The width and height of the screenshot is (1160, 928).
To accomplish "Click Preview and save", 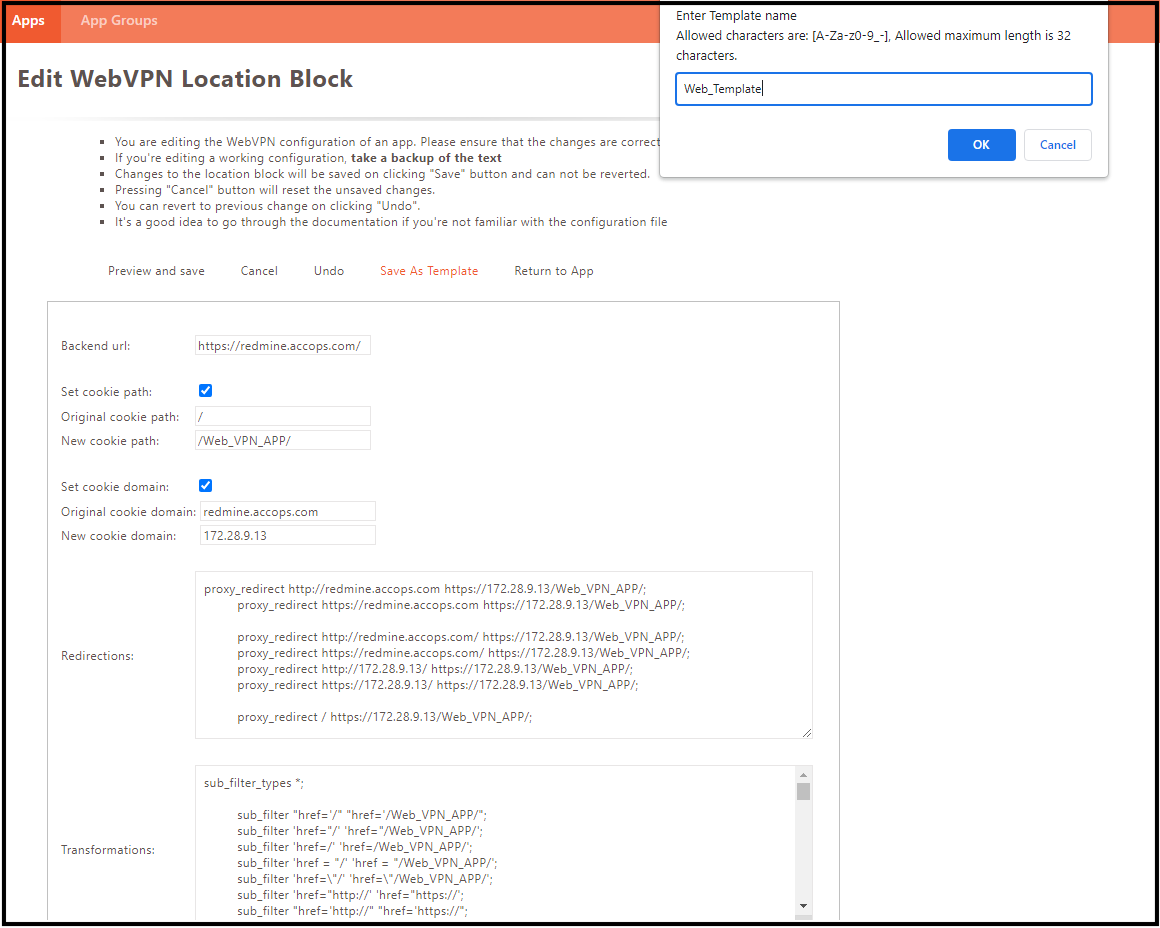I will click(156, 270).
